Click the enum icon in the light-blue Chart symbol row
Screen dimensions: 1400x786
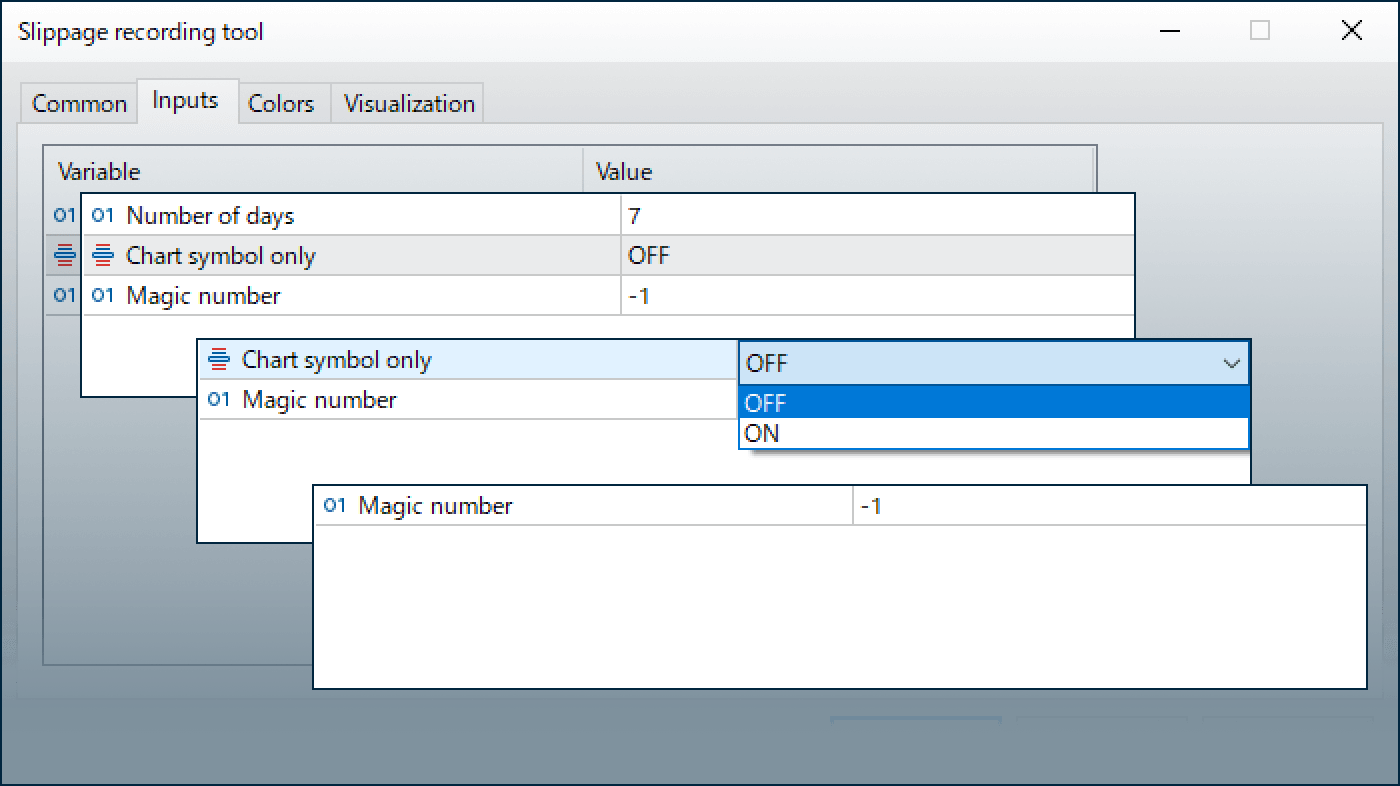tap(219, 360)
